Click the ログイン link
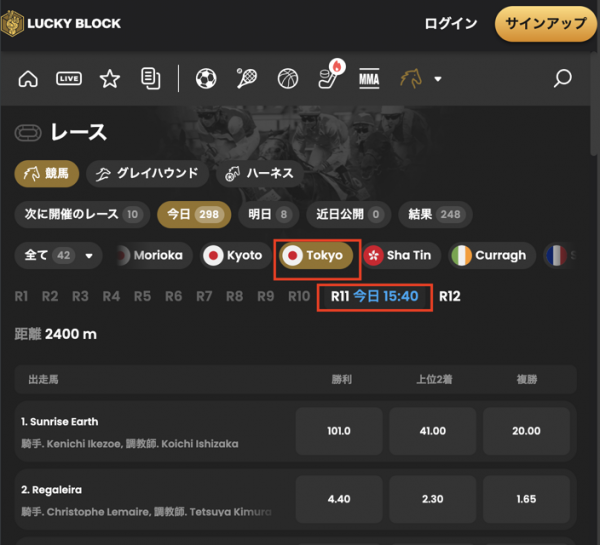This screenshot has height=545, width=600. 451,24
